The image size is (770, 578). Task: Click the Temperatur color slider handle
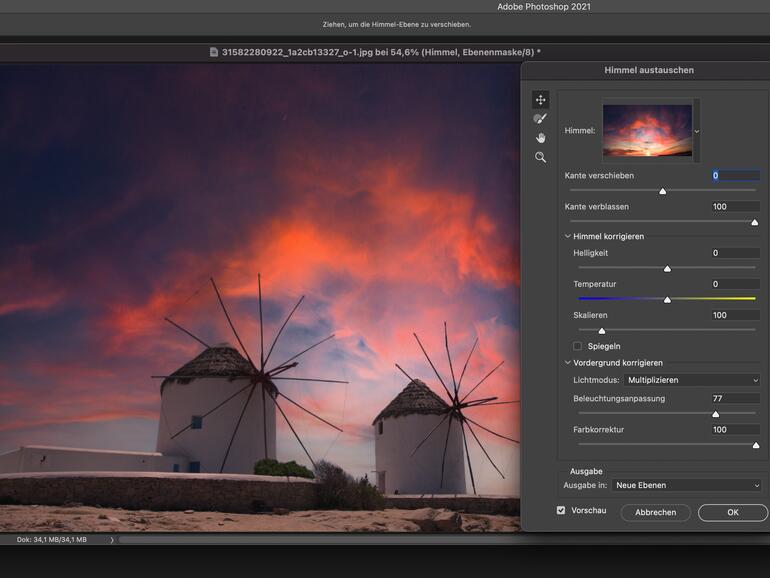click(667, 300)
